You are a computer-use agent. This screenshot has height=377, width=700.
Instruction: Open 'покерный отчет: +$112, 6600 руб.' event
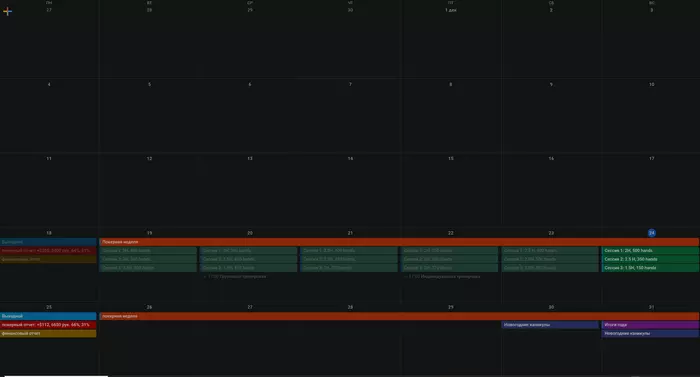coord(48,325)
